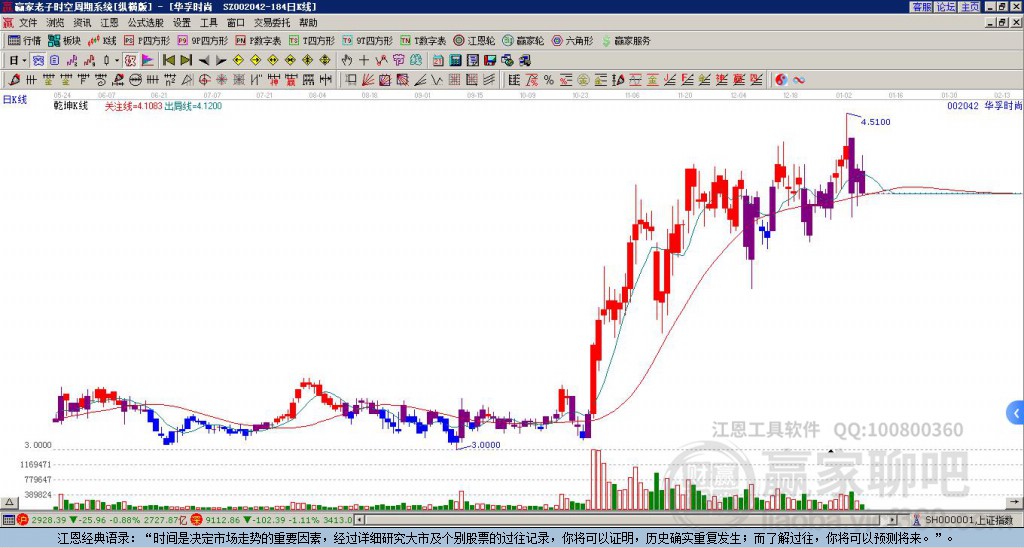
Task: Select the triangle ruler tool
Action: pos(187,80)
